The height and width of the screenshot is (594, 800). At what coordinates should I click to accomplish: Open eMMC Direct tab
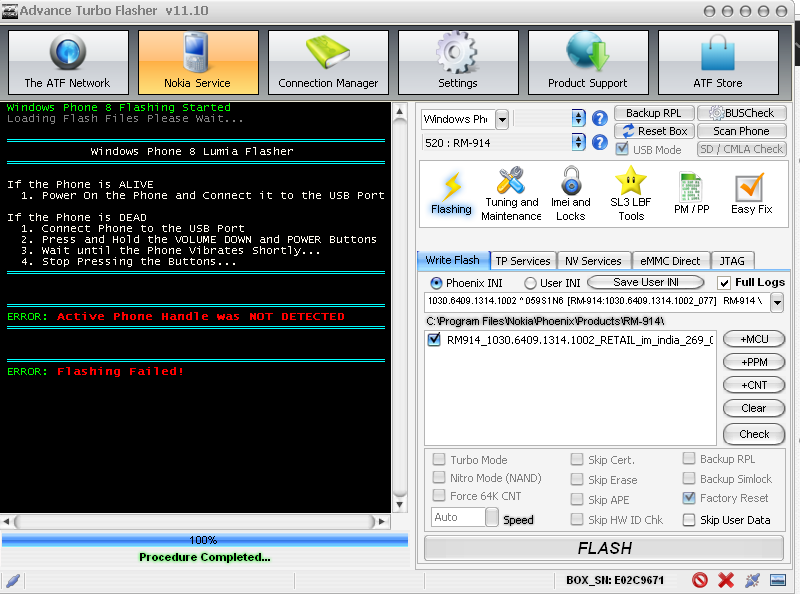coord(670,261)
